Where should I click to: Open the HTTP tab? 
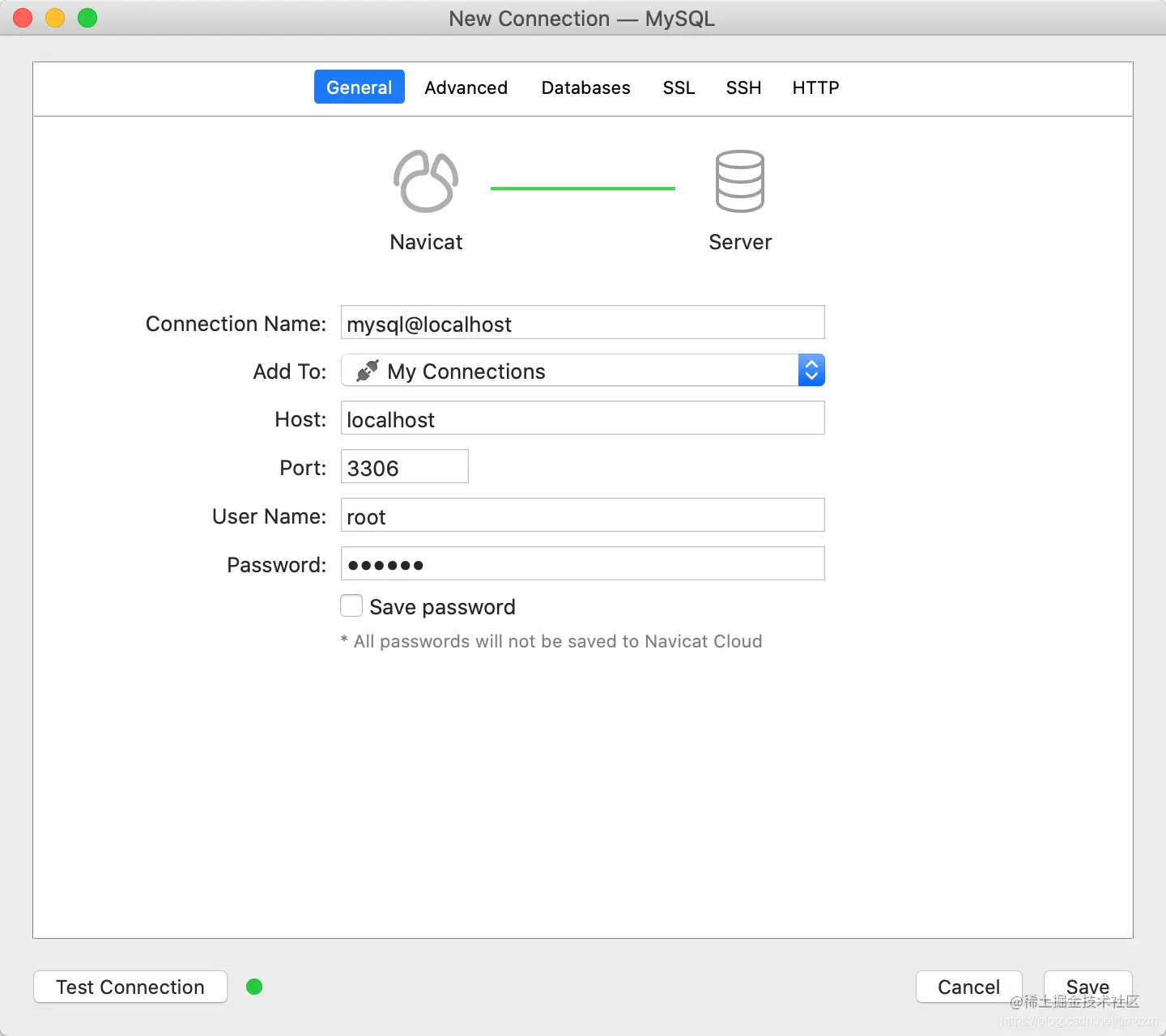[x=816, y=87]
